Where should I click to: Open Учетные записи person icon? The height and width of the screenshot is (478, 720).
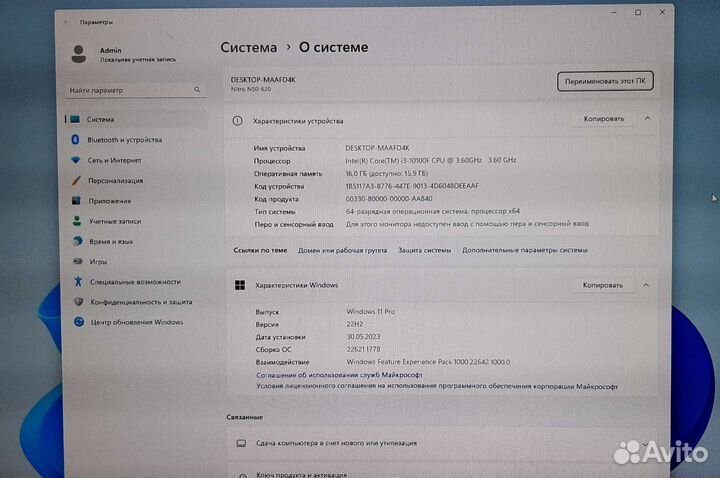[77, 221]
